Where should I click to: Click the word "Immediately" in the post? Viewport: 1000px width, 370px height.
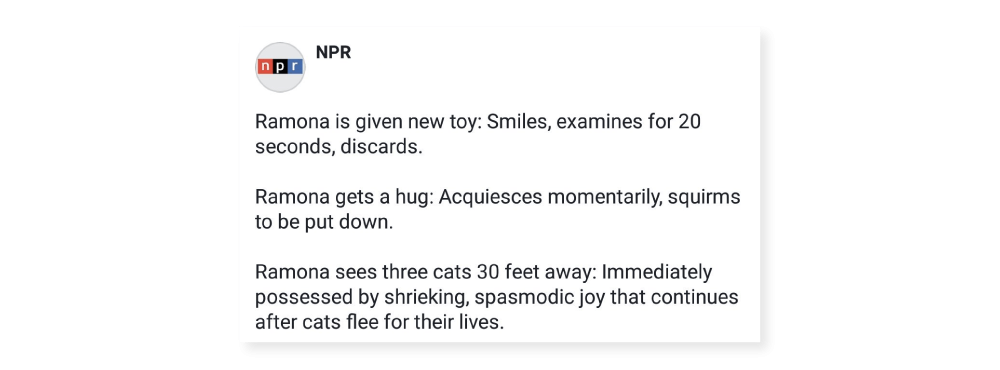click(657, 272)
